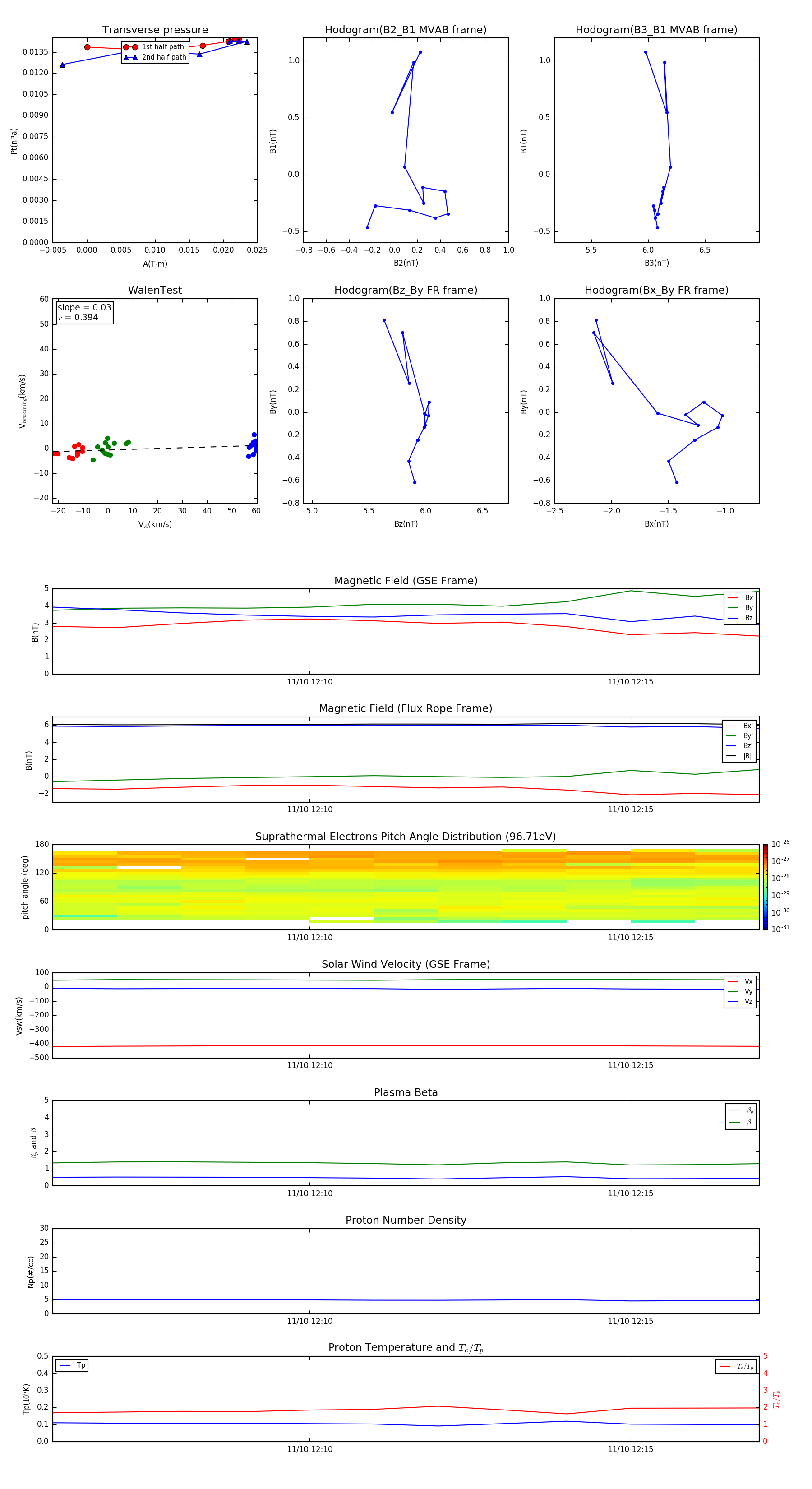The image size is (812, 1489).
Task: Click the 'V_A(km/s)' x-axis label
Action: tap(155, 524)
